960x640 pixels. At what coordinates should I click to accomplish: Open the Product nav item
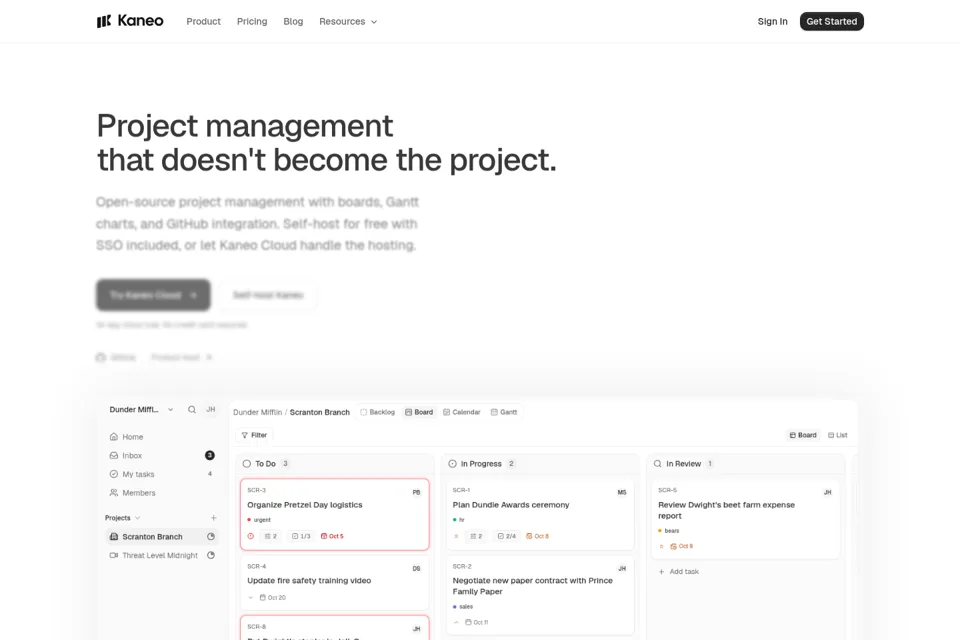pos(203,21)
